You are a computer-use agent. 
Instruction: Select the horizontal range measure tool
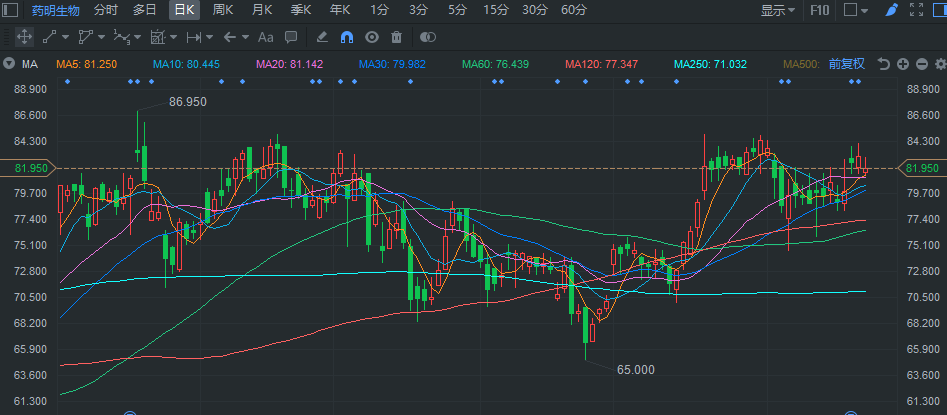pos(194,37)
